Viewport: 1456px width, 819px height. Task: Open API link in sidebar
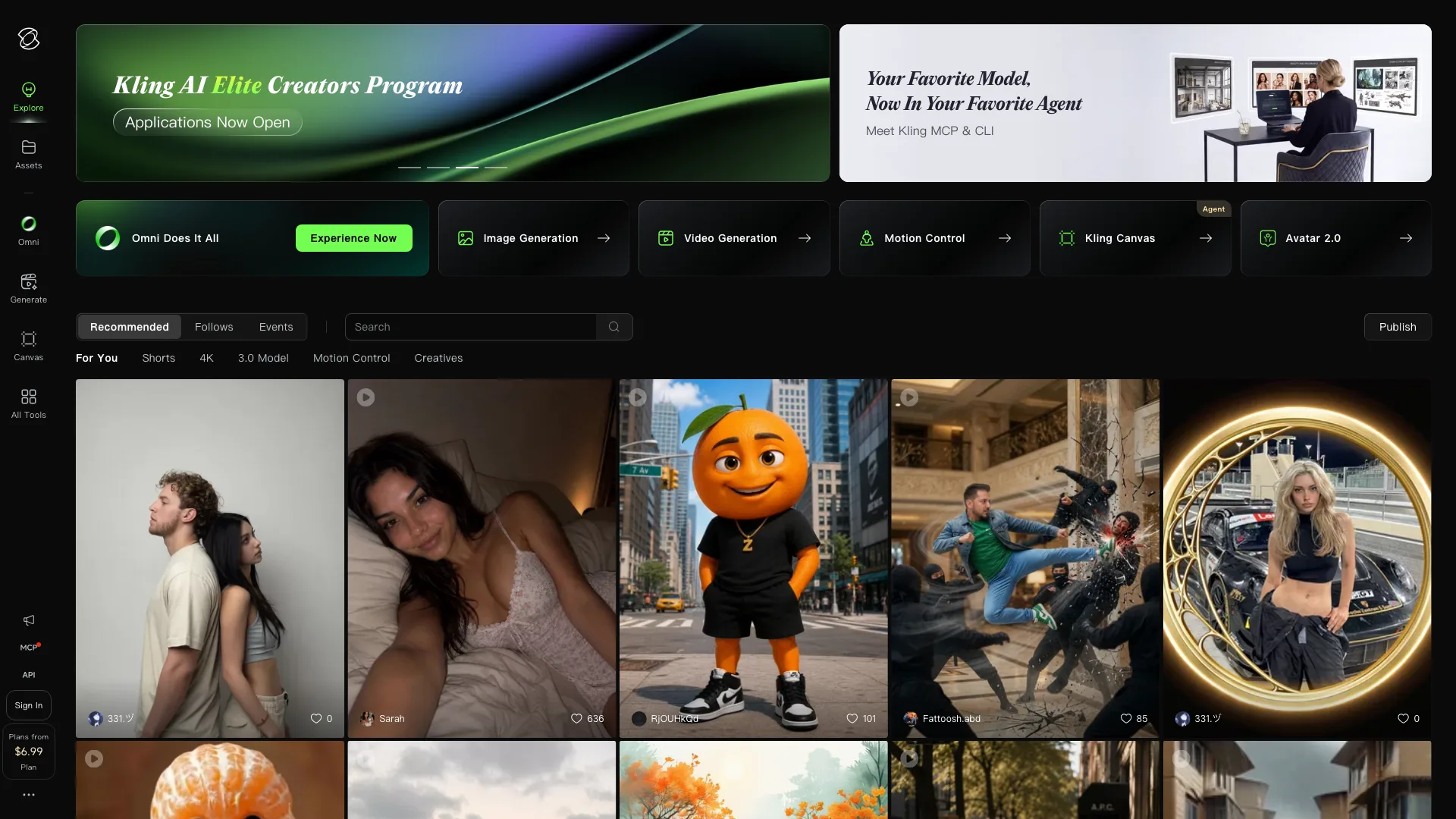coord(29,675)
